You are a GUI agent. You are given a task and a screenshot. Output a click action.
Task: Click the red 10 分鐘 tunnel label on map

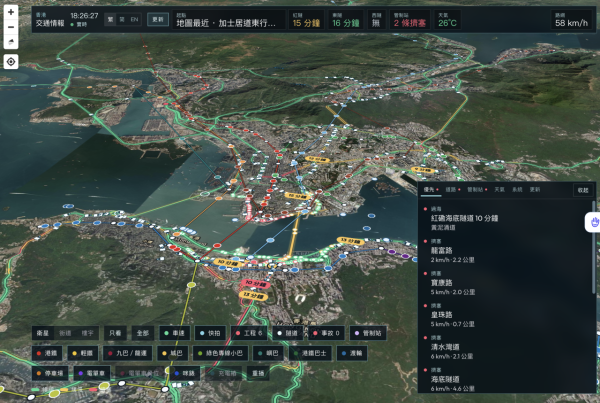[255, 284]
